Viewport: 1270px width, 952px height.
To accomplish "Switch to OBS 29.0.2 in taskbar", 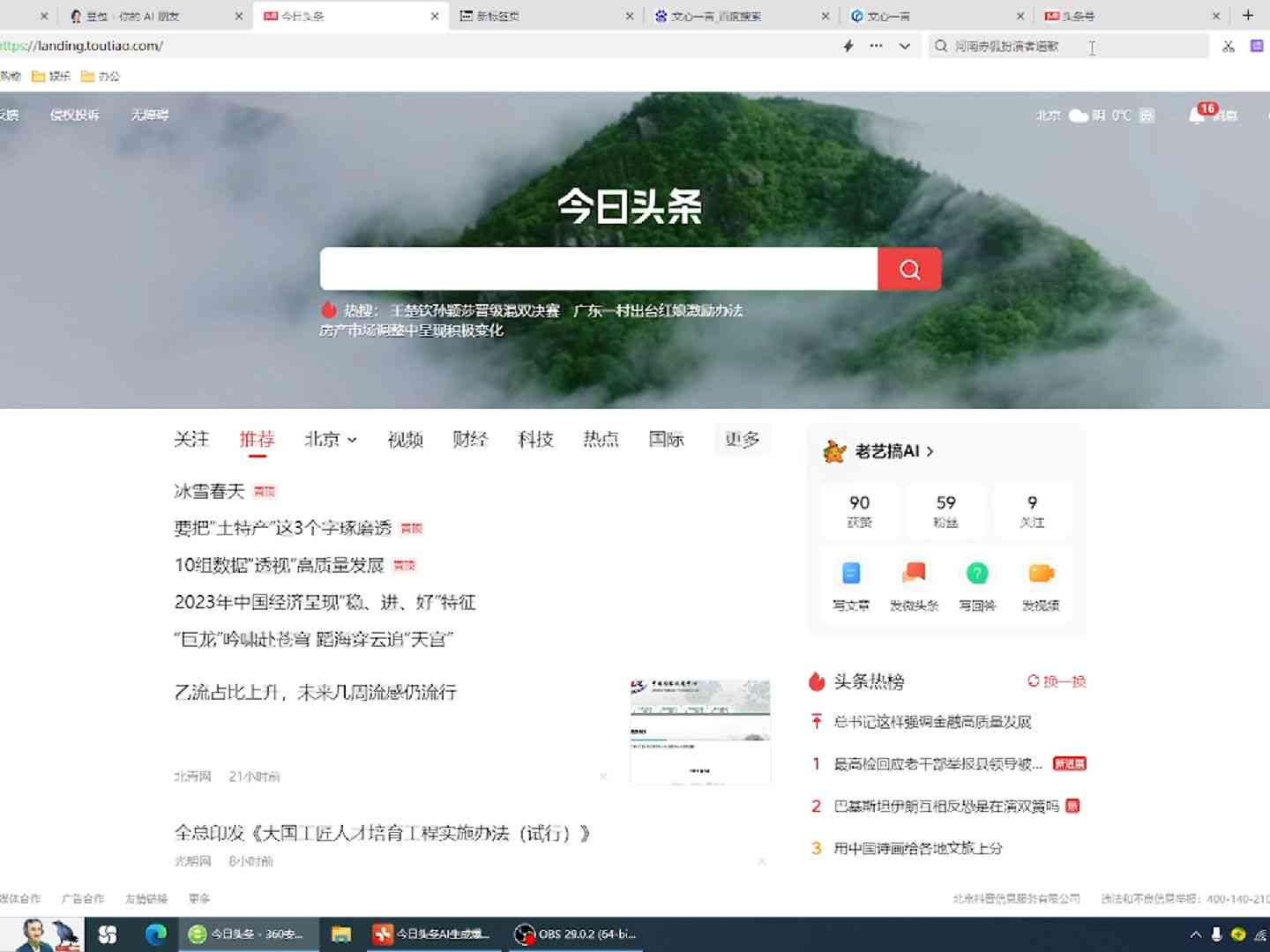I will click(x=576, y=934).
